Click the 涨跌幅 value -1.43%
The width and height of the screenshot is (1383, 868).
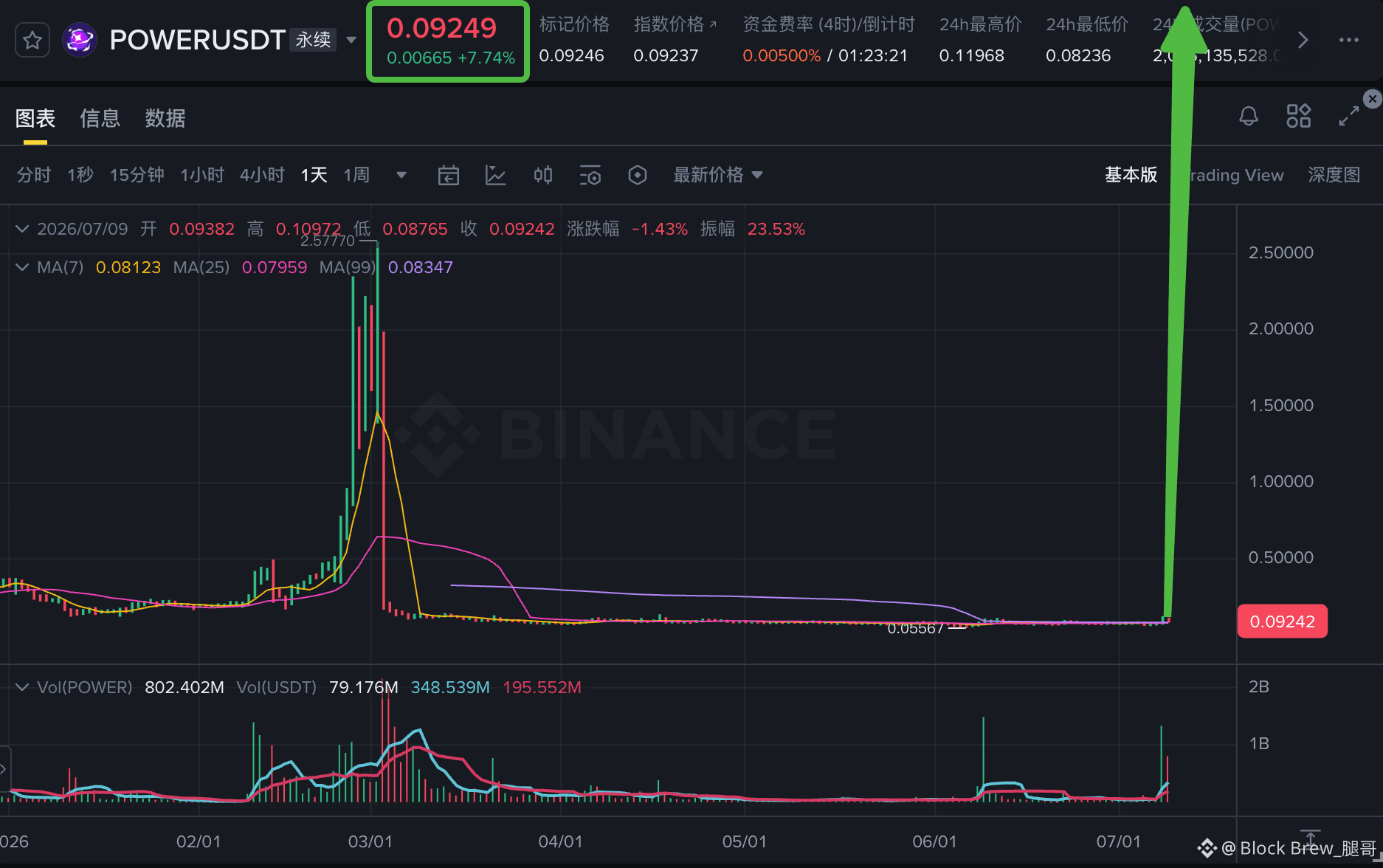click(x=660, y=229)
